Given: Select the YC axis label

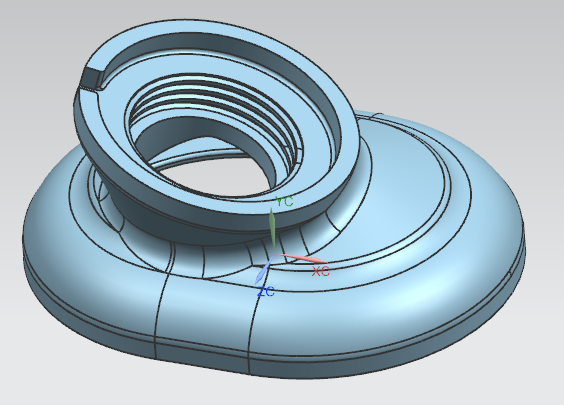Looking at the screenshot, I should tap(284, 202).
